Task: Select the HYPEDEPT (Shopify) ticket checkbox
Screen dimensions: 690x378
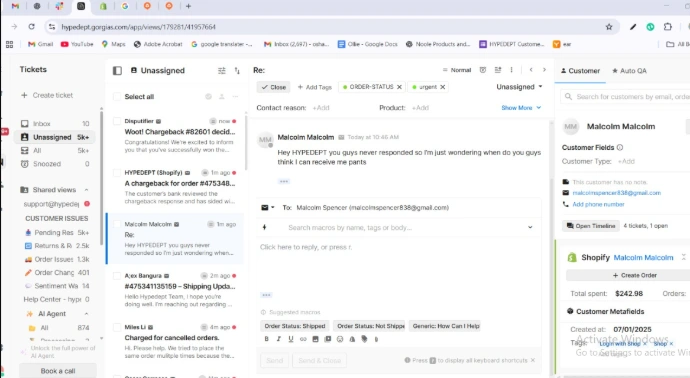Action: (x=117, y=172)
